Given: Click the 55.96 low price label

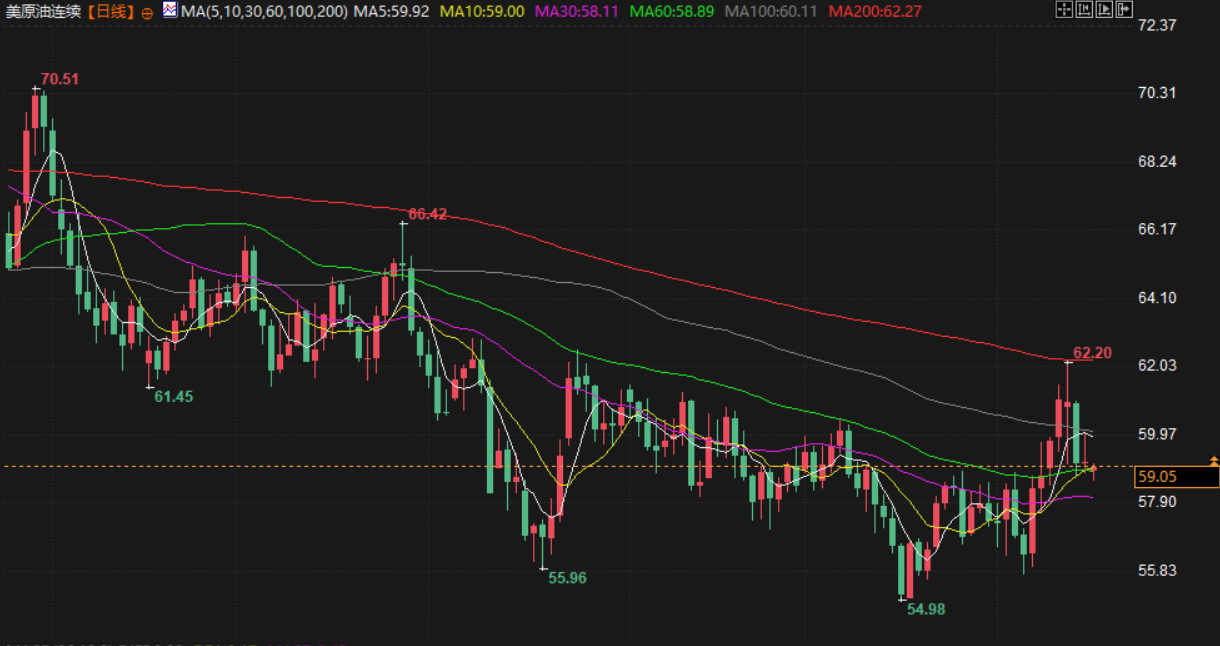Looking at the screenshot, I should [567, 578].
